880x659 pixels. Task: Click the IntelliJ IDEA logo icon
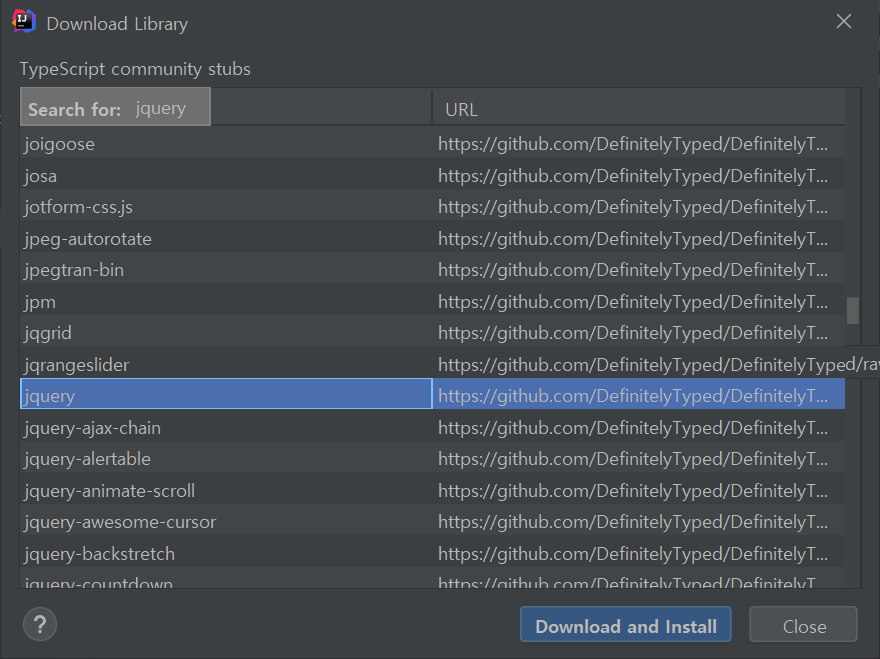click(24, 22)
